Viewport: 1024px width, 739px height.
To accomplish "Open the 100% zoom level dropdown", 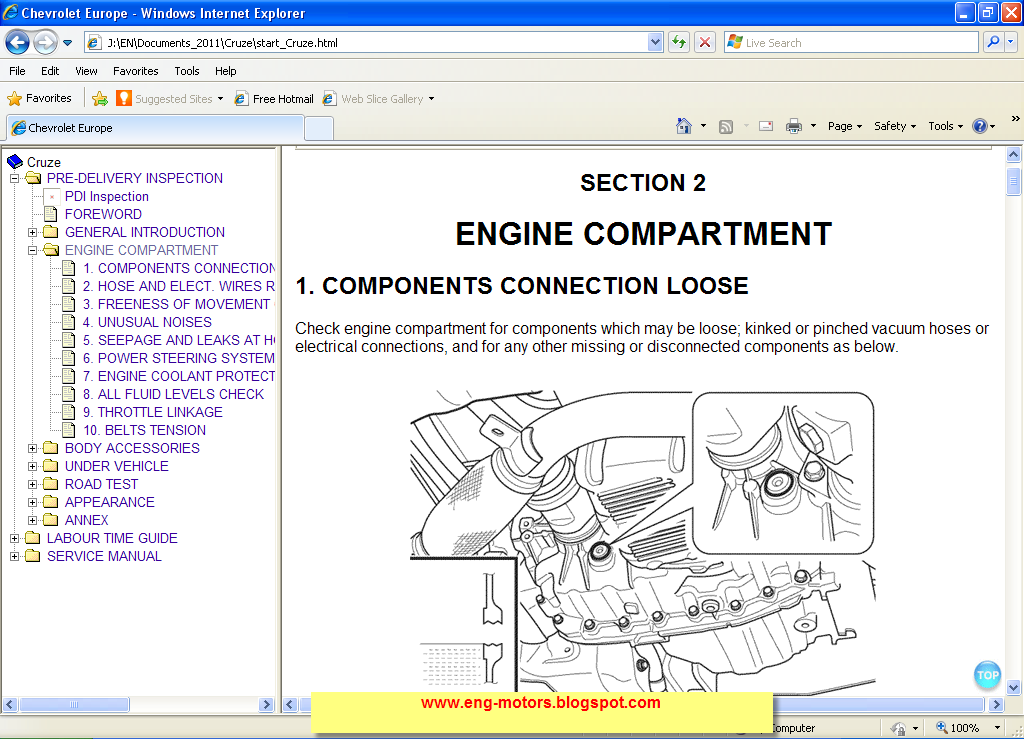I will pyautogui.click(x=997, y=727).
